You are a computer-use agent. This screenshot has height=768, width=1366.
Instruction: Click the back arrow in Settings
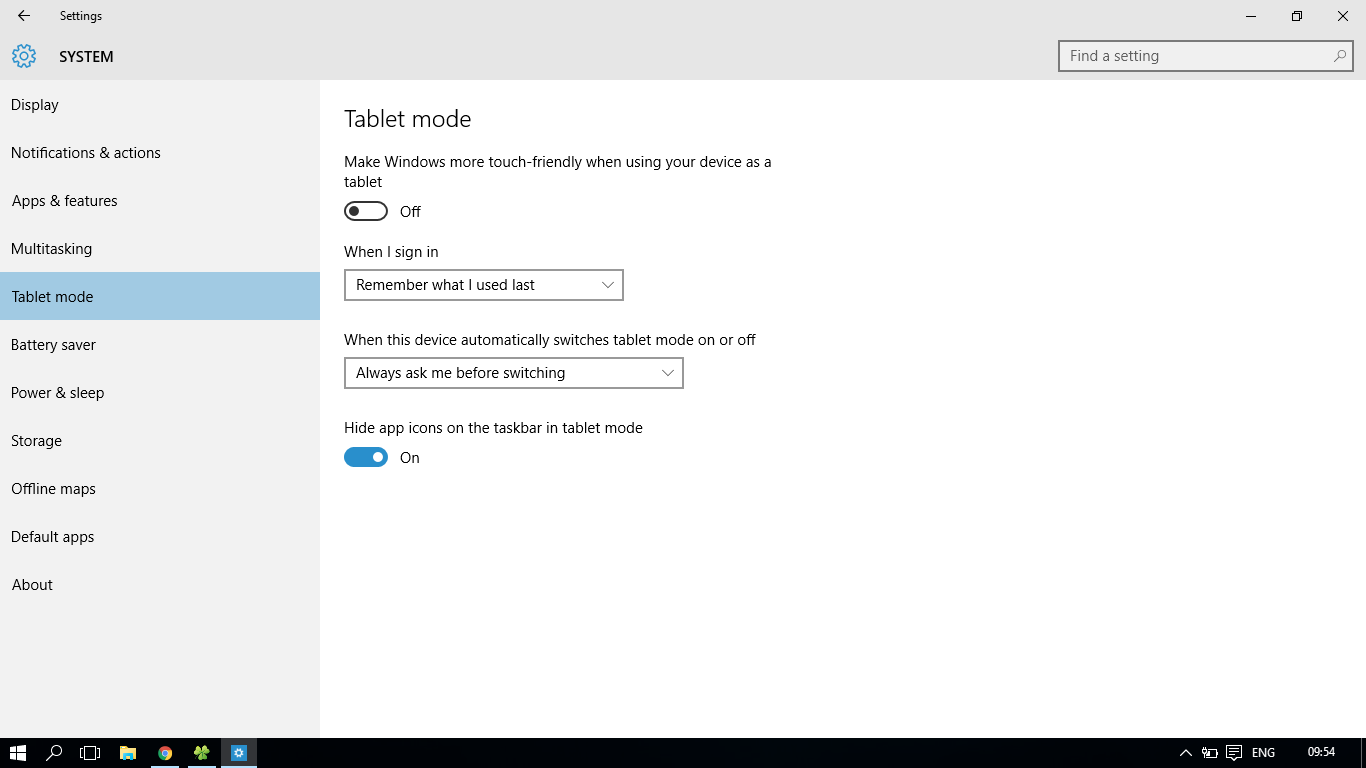(24, 16)
